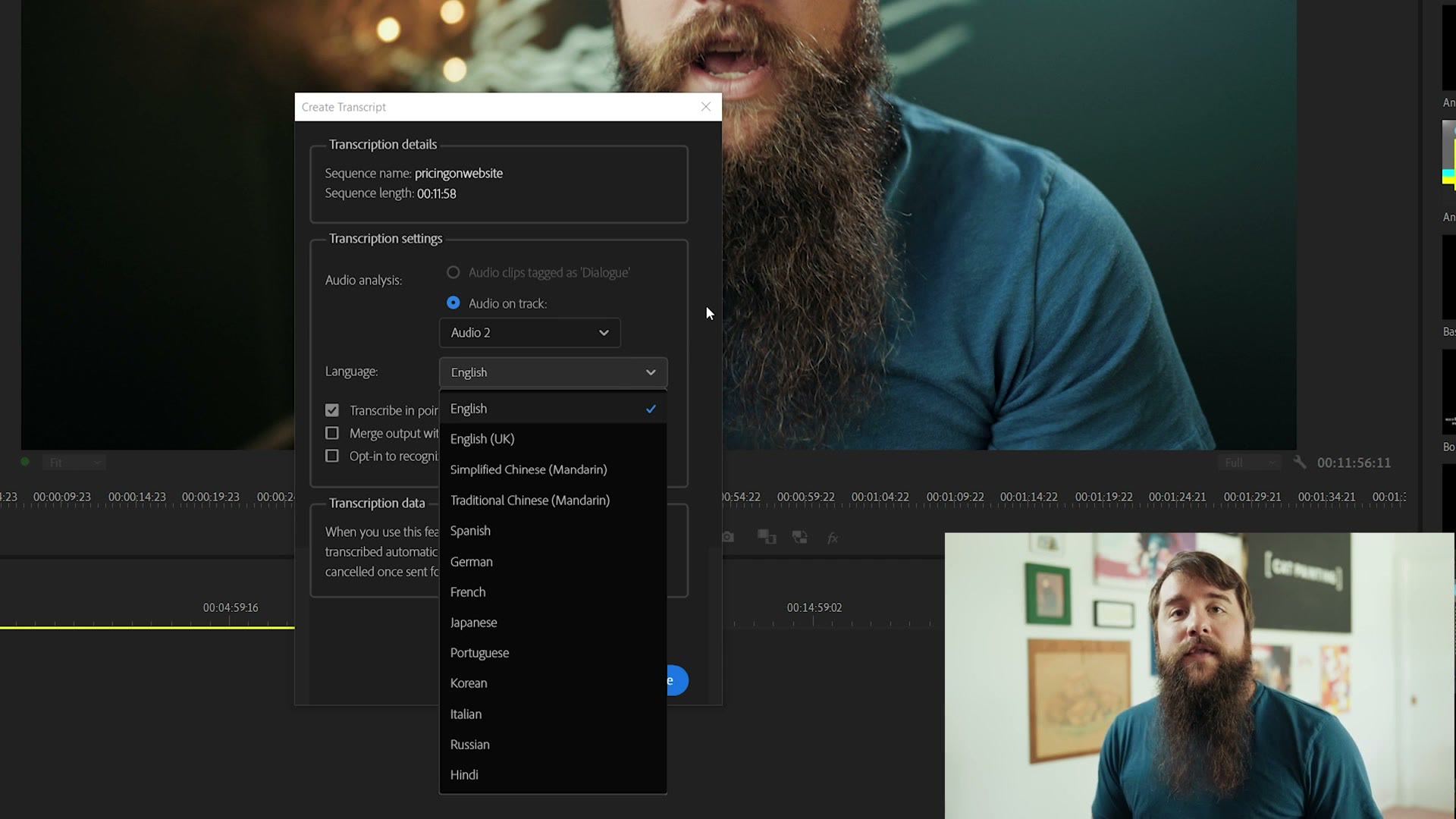The height and width of the screenshot is (819, 1456).
Task: Click the 00:01:04:22 mark on the time ruler
Action: pyautogui.click(x=880, y=497)
